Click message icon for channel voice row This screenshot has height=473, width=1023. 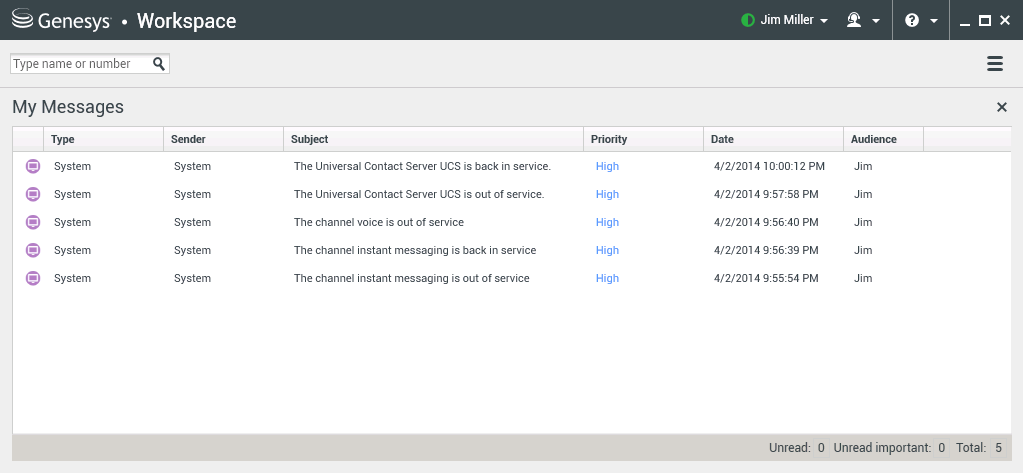click(x=32, y=222)
